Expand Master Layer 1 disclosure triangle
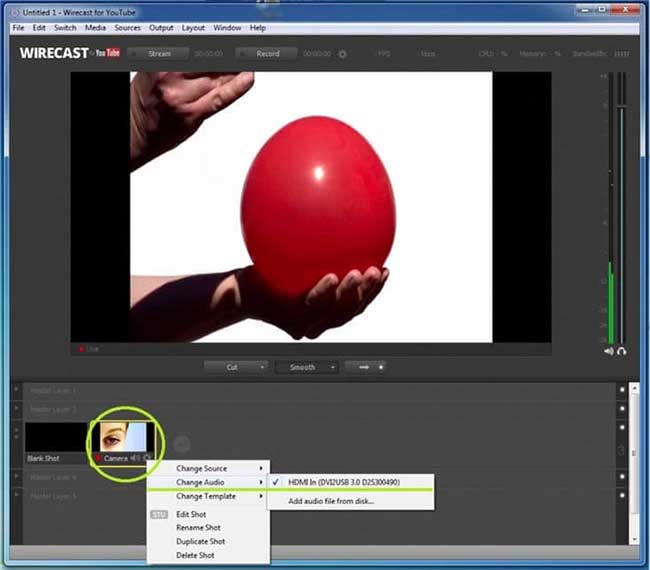650x570 pixels. 15,390
